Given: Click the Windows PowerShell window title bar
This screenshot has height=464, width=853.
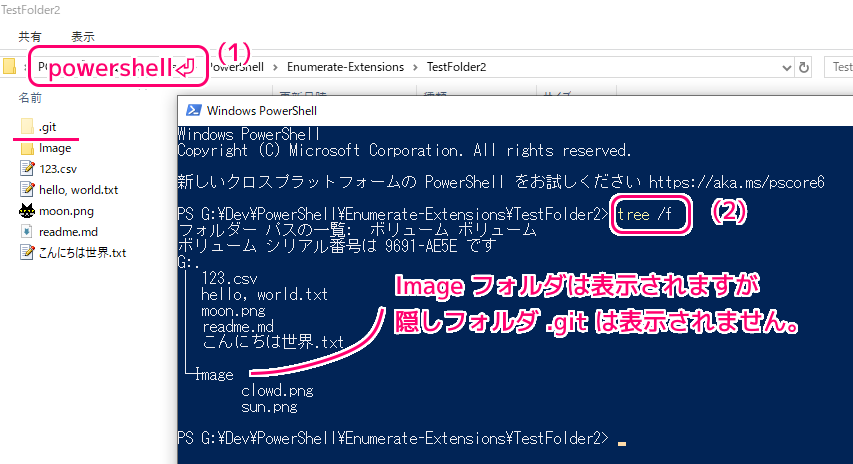Looking at the screenshot, I should 500,110.
